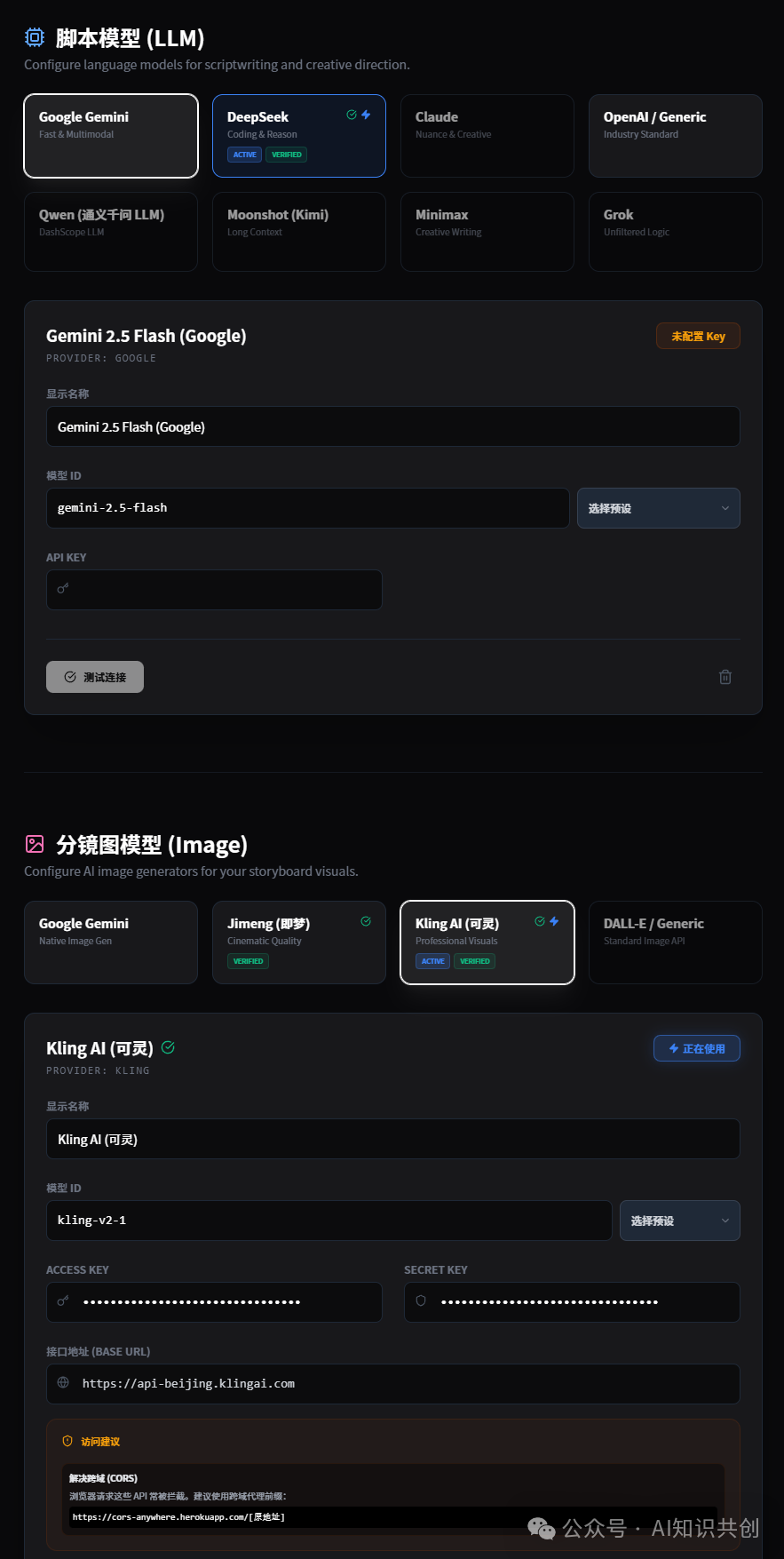Screen dimensions: 784x1559
Task: Select the Kling AI (可灵) image card
Action: pos(487,943)
